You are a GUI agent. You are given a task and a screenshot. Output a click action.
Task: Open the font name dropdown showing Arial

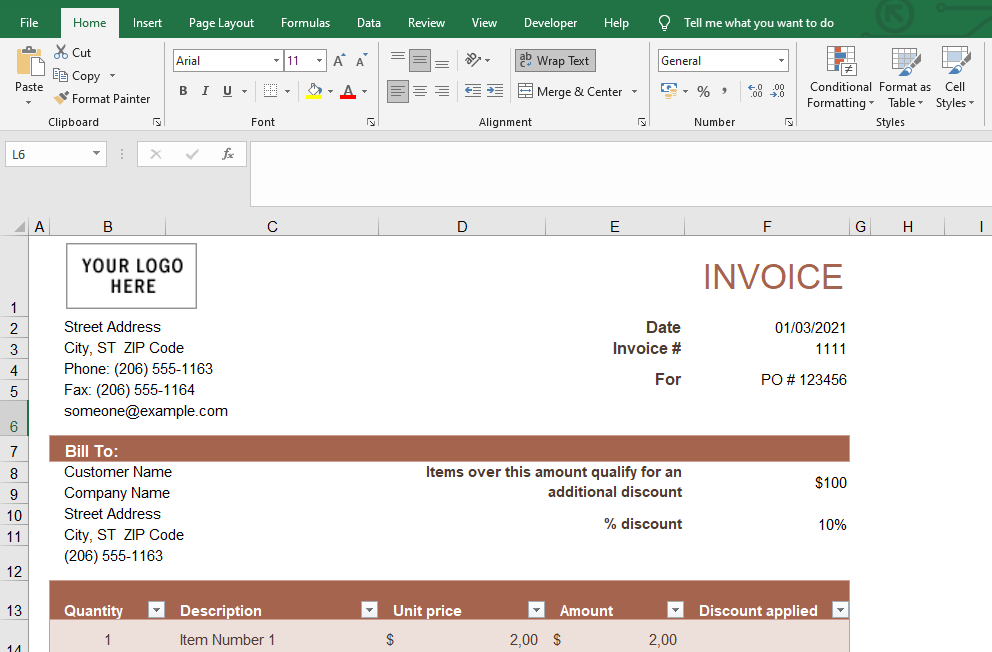pyautogui.click(x=276, y=61)
